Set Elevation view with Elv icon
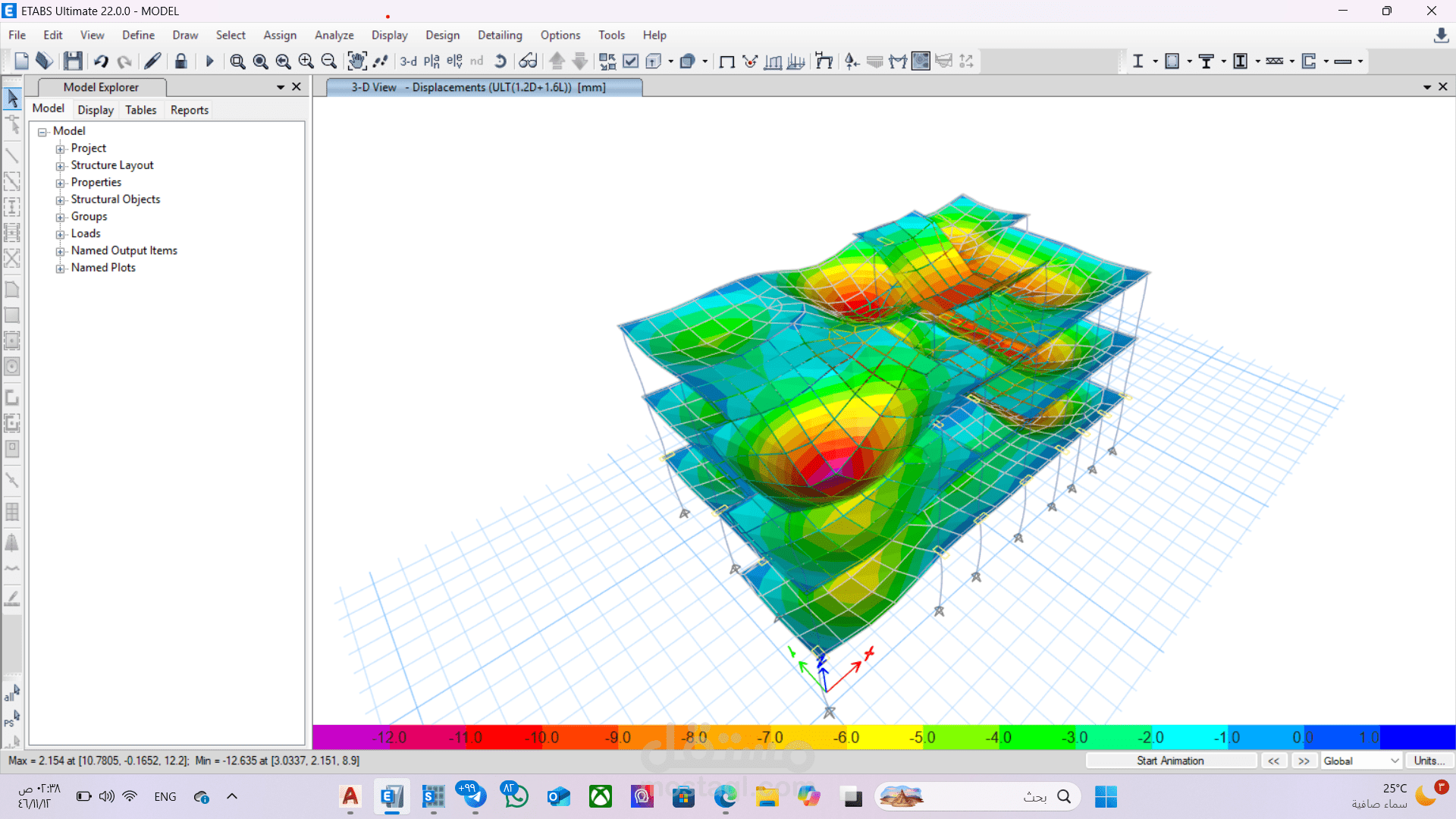The image size is (1456, 819). (x=454, y=61)
